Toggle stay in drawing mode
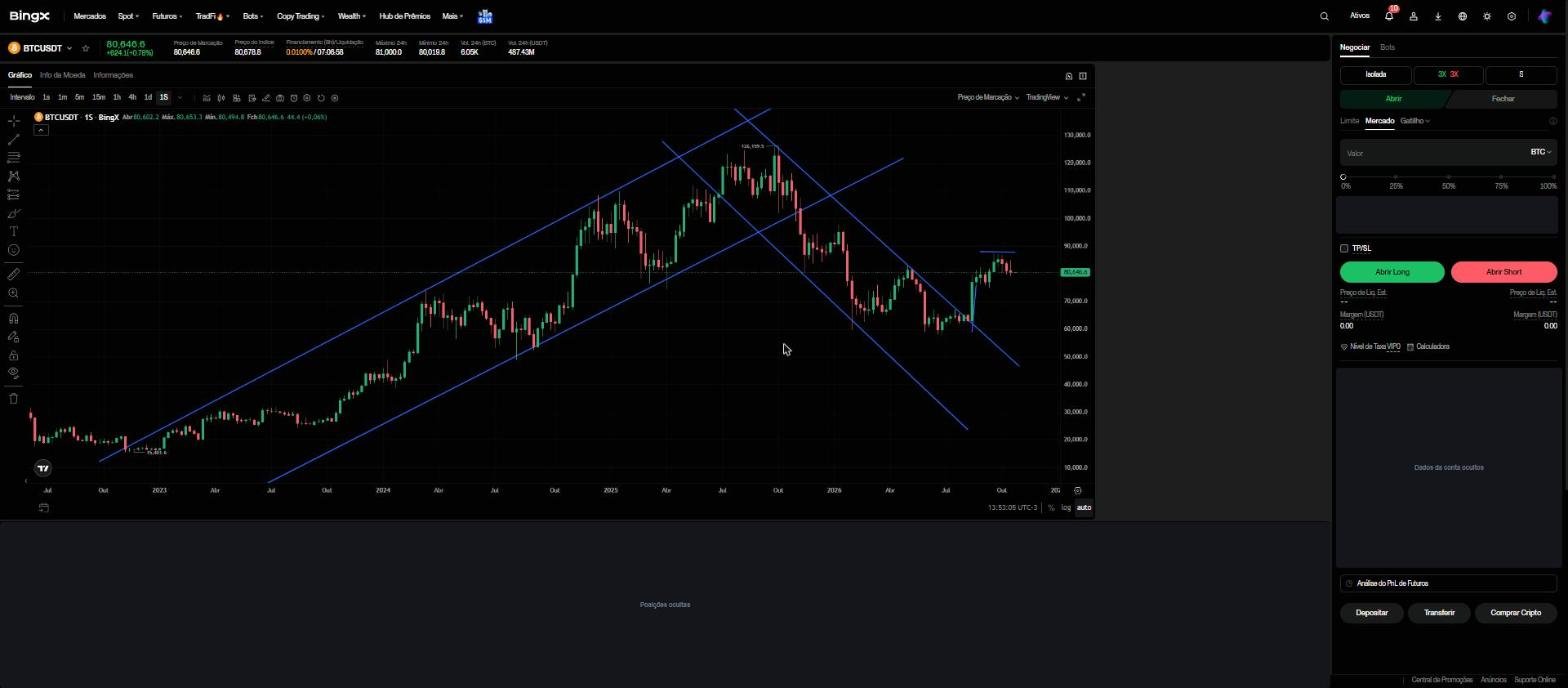1568x688 pixels. pos(13,337)
